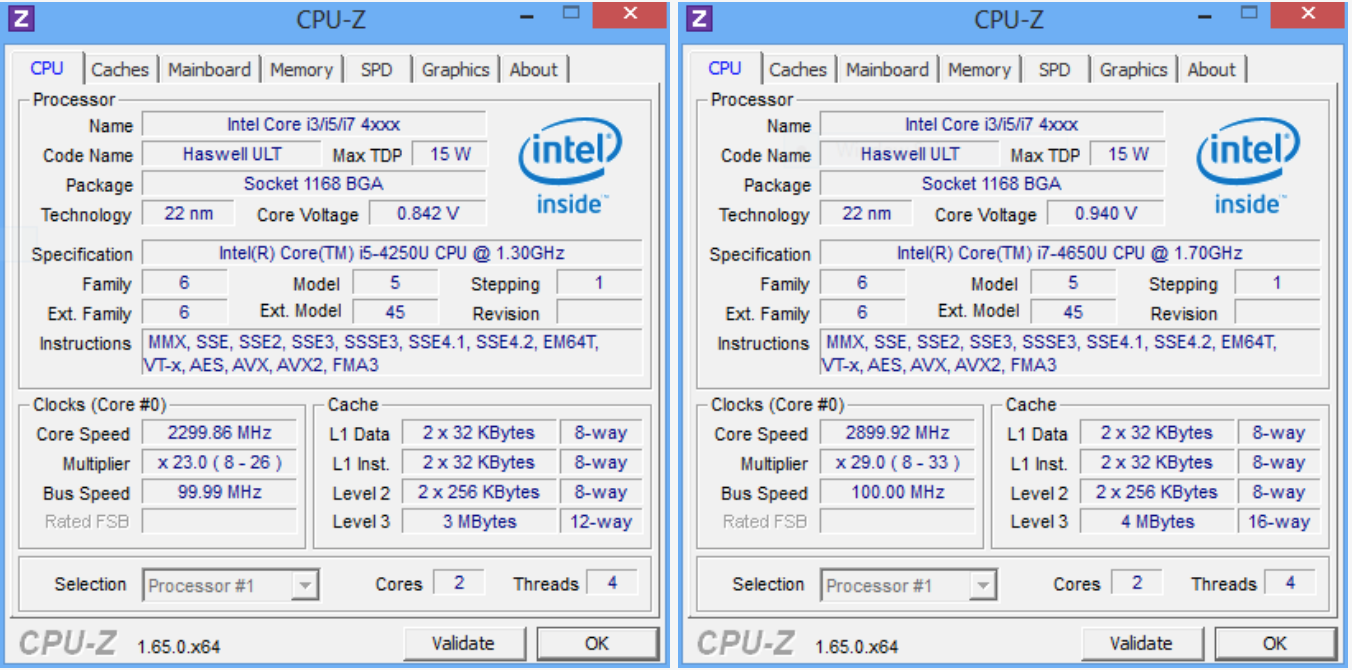
Task: Open Mainboard tab in right window
Action: pyautogui.click(x=887, y=70)
